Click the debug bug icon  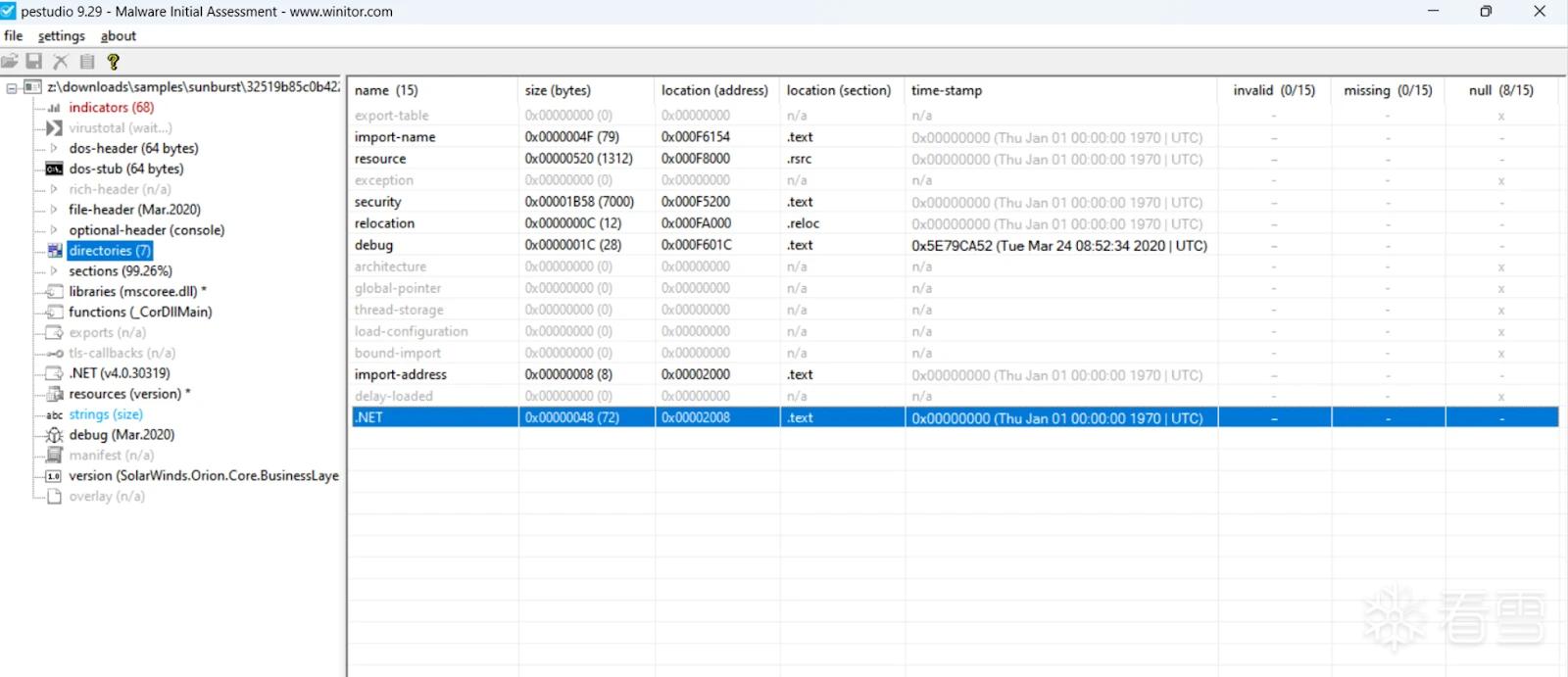pos(55,435)
